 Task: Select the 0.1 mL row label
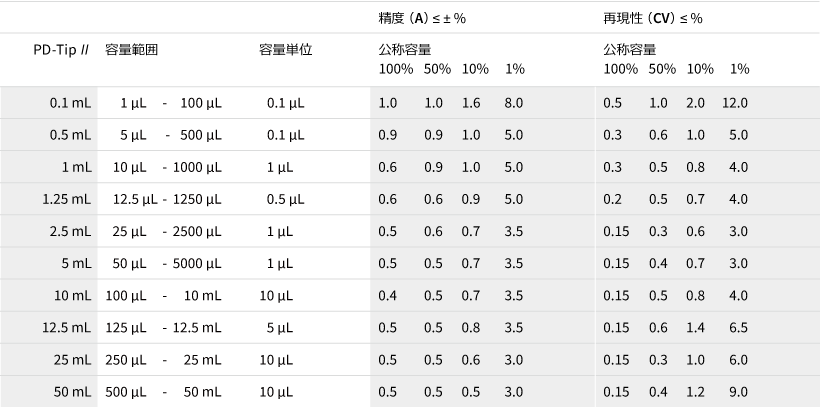[x=70, y=103]
